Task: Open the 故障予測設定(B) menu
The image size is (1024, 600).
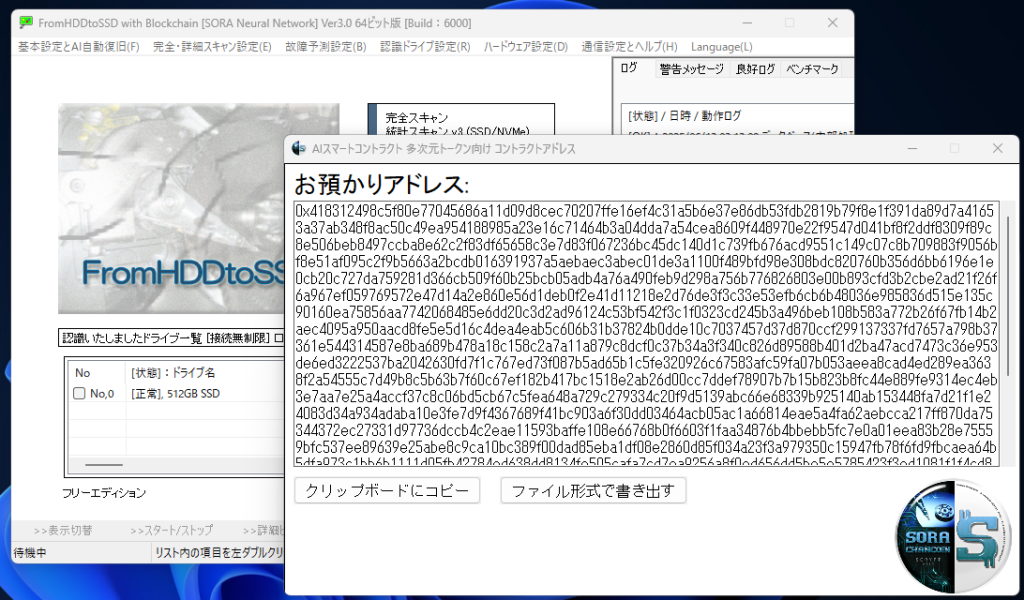Action: [x=326, y=47]
